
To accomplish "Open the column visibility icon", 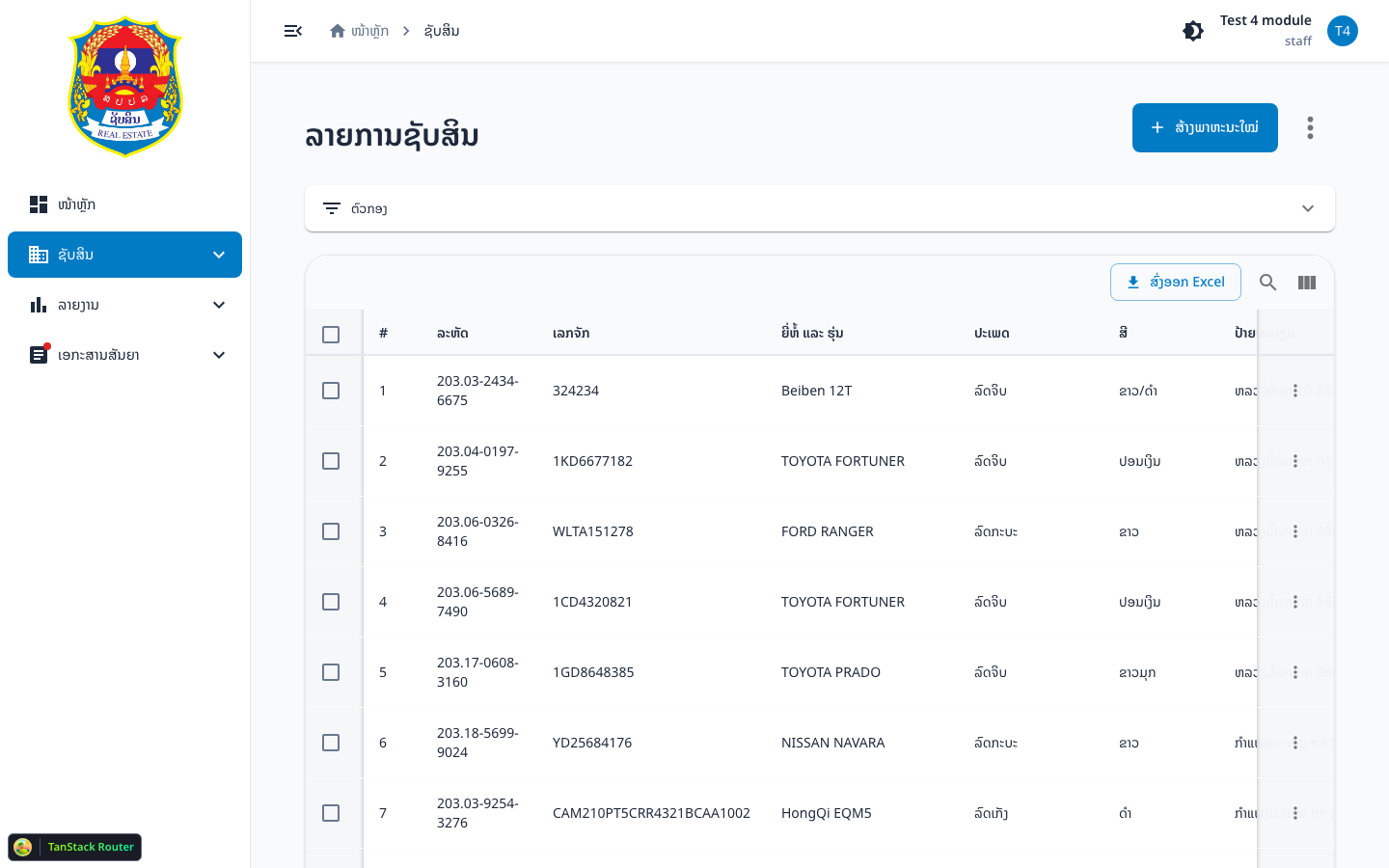I will (x=1307, y=283).
